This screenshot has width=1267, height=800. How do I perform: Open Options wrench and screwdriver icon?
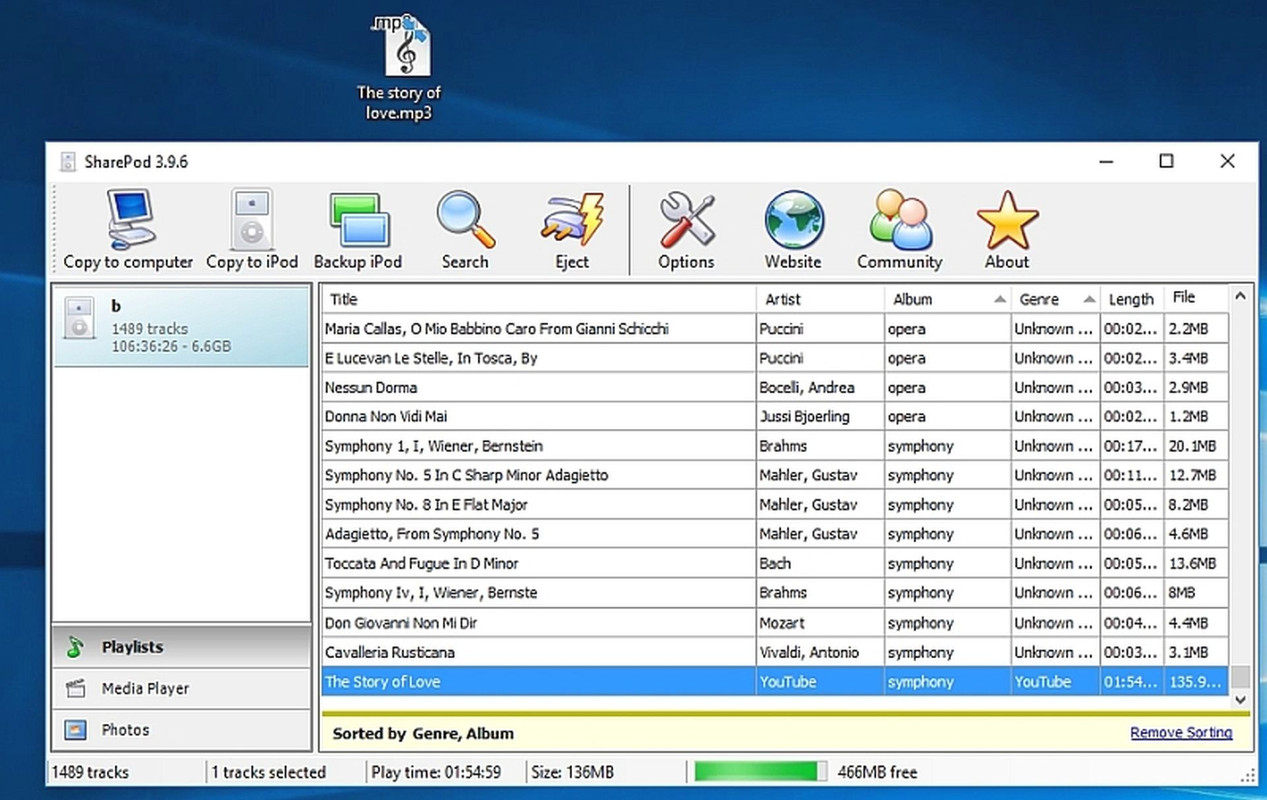coord(686,230)
